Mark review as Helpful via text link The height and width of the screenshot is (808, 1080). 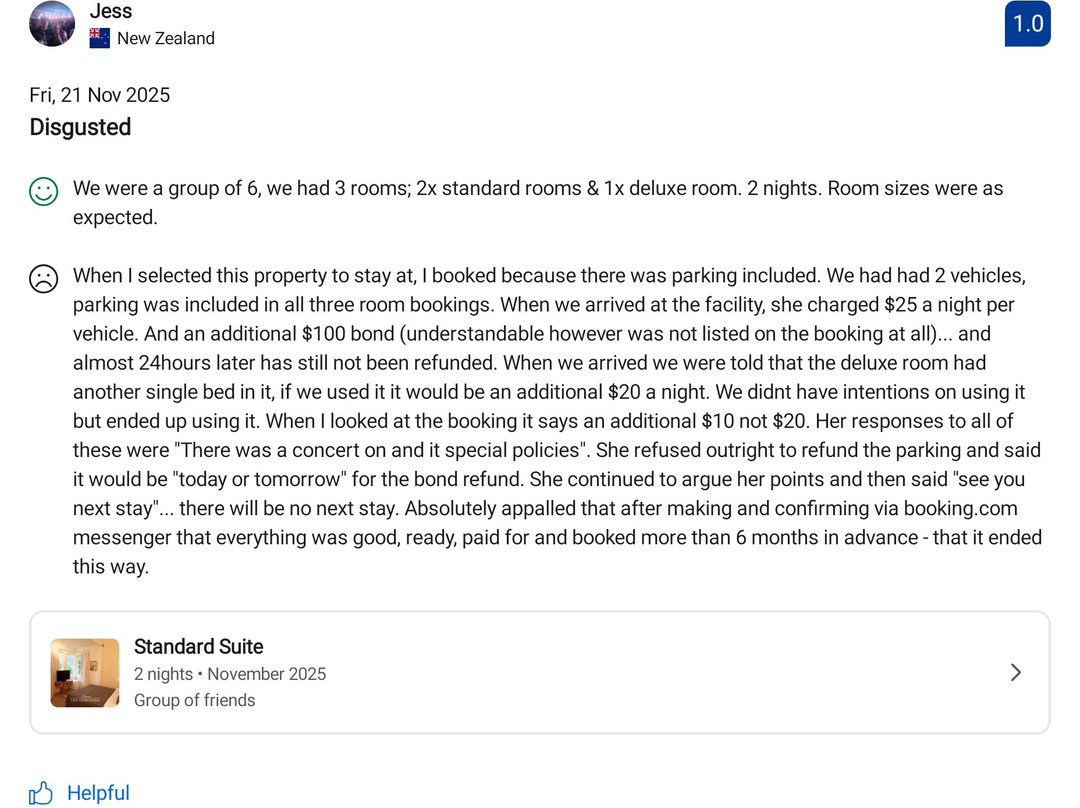coord(98,793)
